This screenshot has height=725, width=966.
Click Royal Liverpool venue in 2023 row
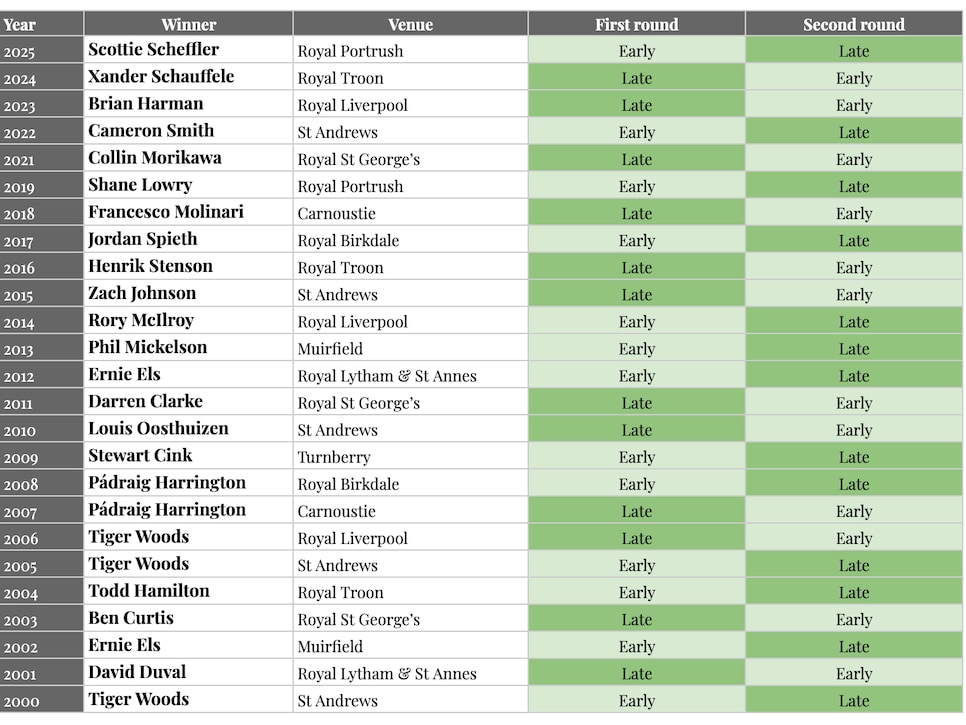click(x=410, y=104)
